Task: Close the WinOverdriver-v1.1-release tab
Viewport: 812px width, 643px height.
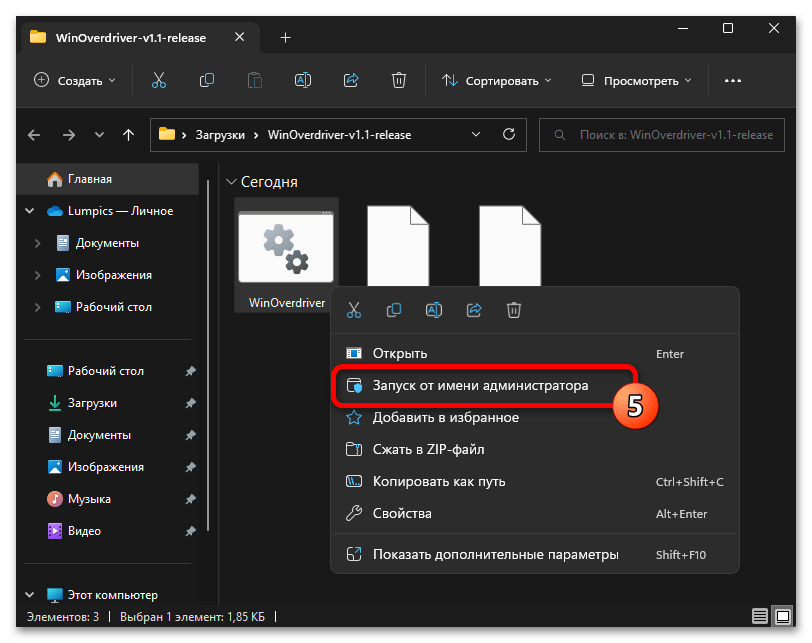Action: click(239, 37)
